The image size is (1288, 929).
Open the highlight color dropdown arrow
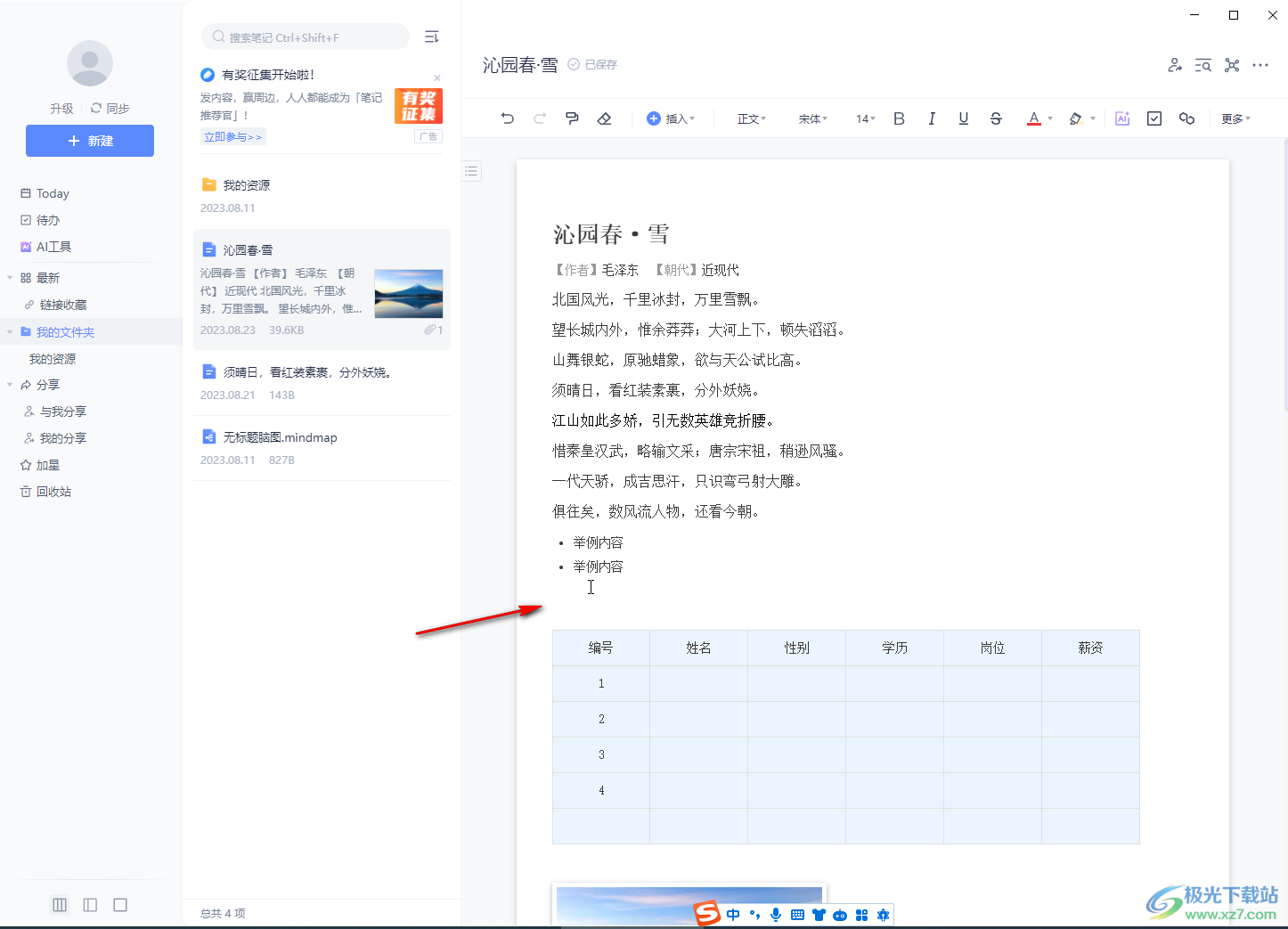[x=1093, y=118]
